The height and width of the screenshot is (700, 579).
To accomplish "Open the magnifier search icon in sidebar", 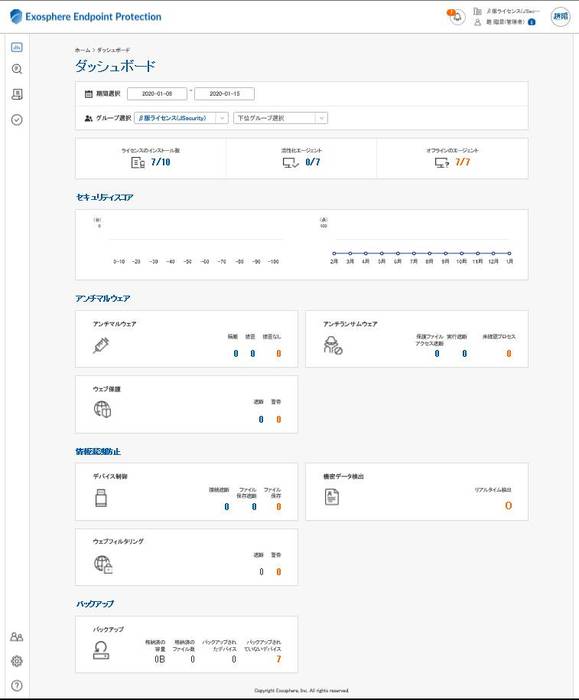I will coord(17,69).
